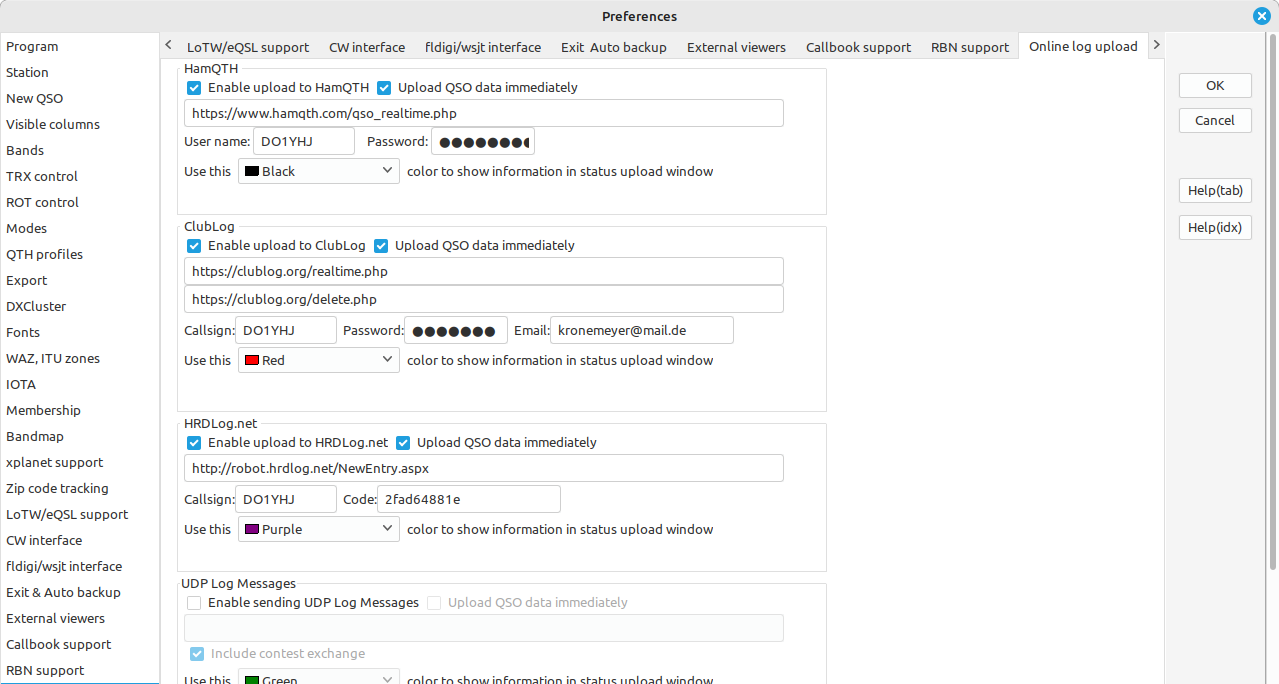Click the red color swatch in ClubLog
The image size is (1279, 684).
click(252, 361)
